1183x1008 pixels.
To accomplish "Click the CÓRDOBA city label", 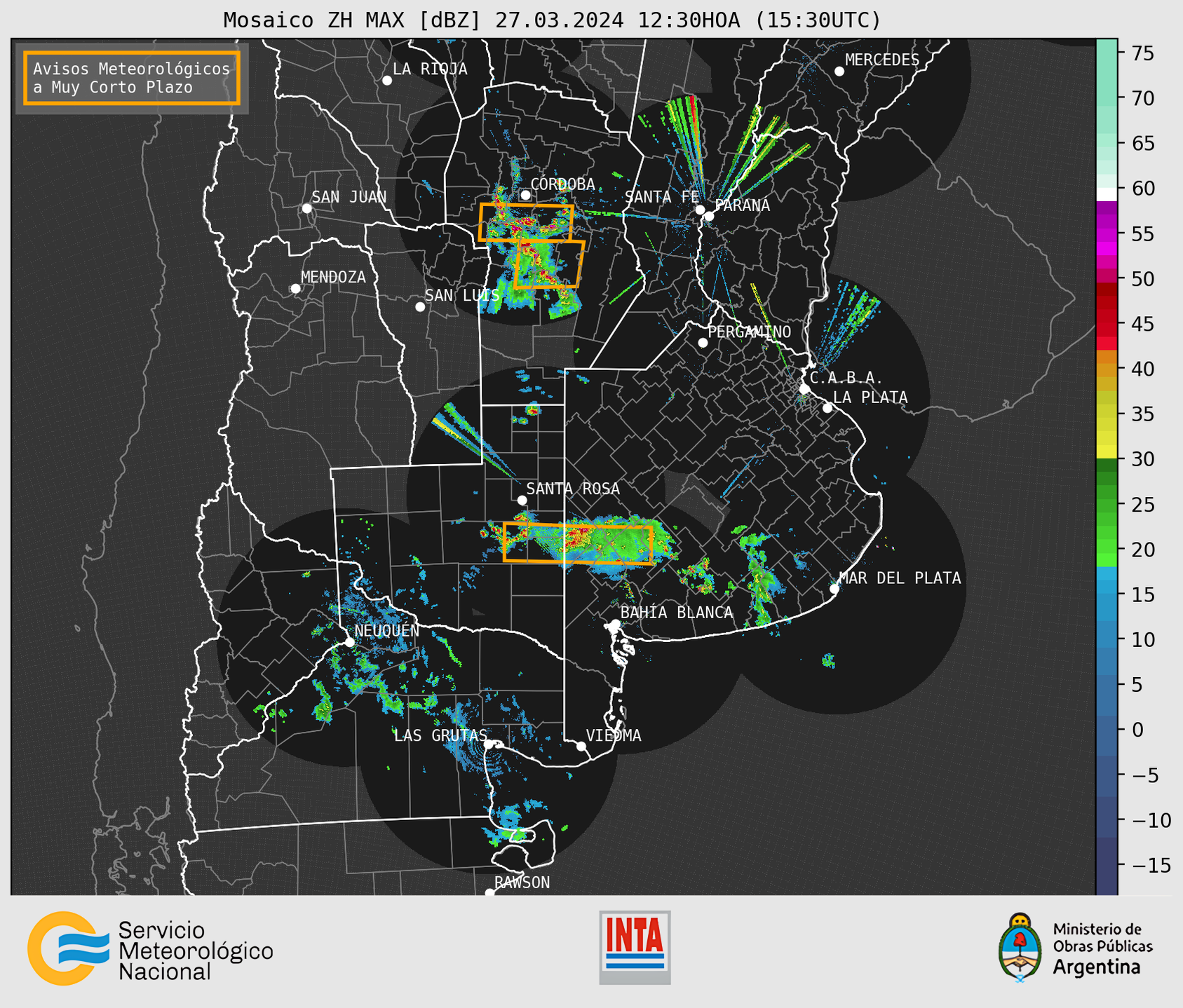I will (x=562, y=184).
